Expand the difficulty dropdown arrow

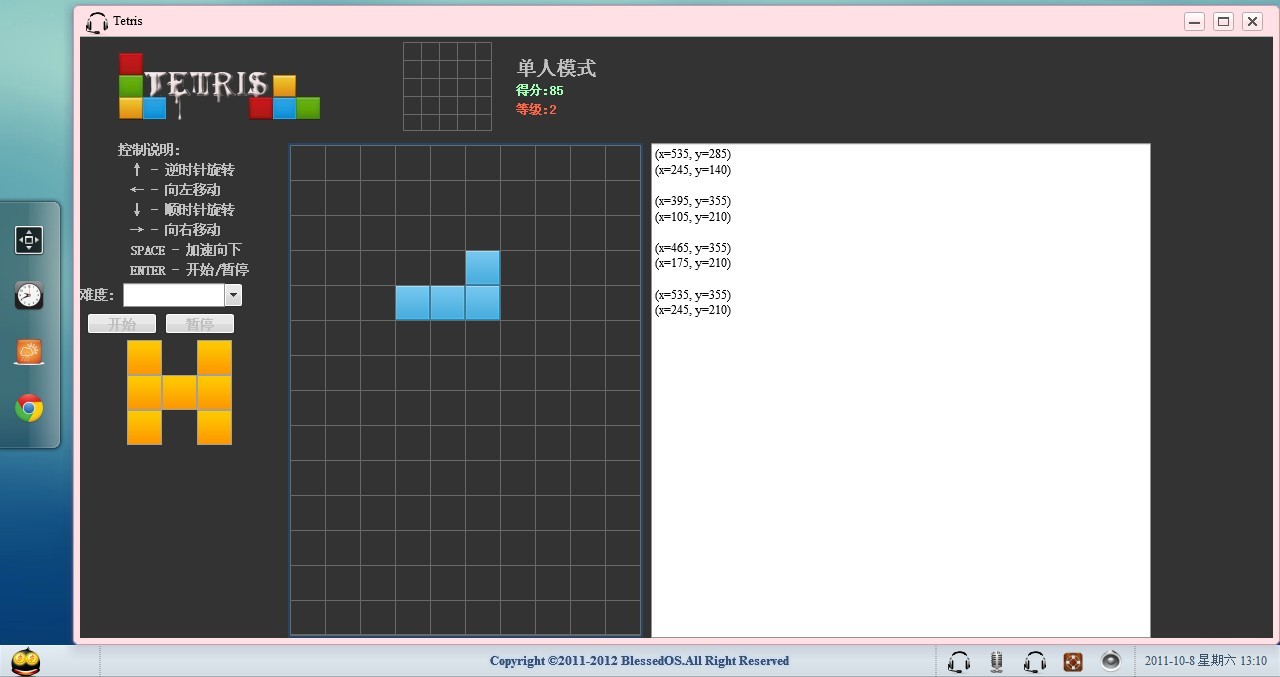[x=233, y=295]
